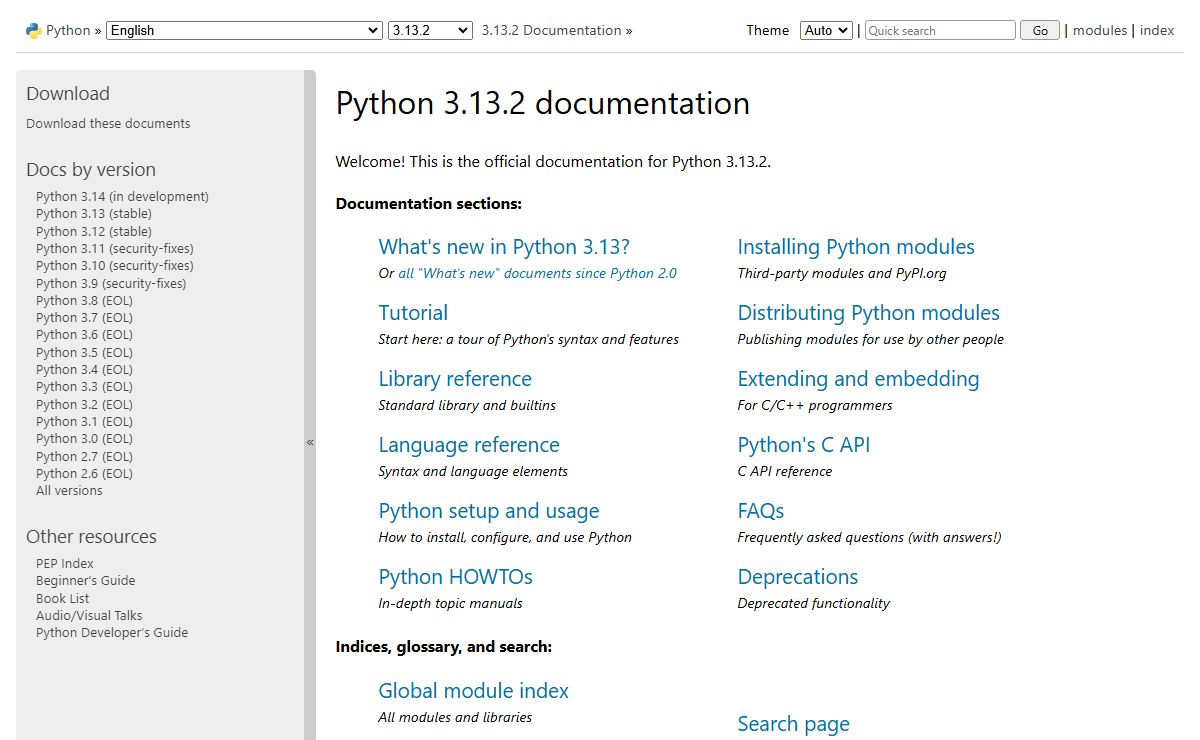The image size is (1200, 740).
Task: Open the modules link in header
Action: [1100, 30]
